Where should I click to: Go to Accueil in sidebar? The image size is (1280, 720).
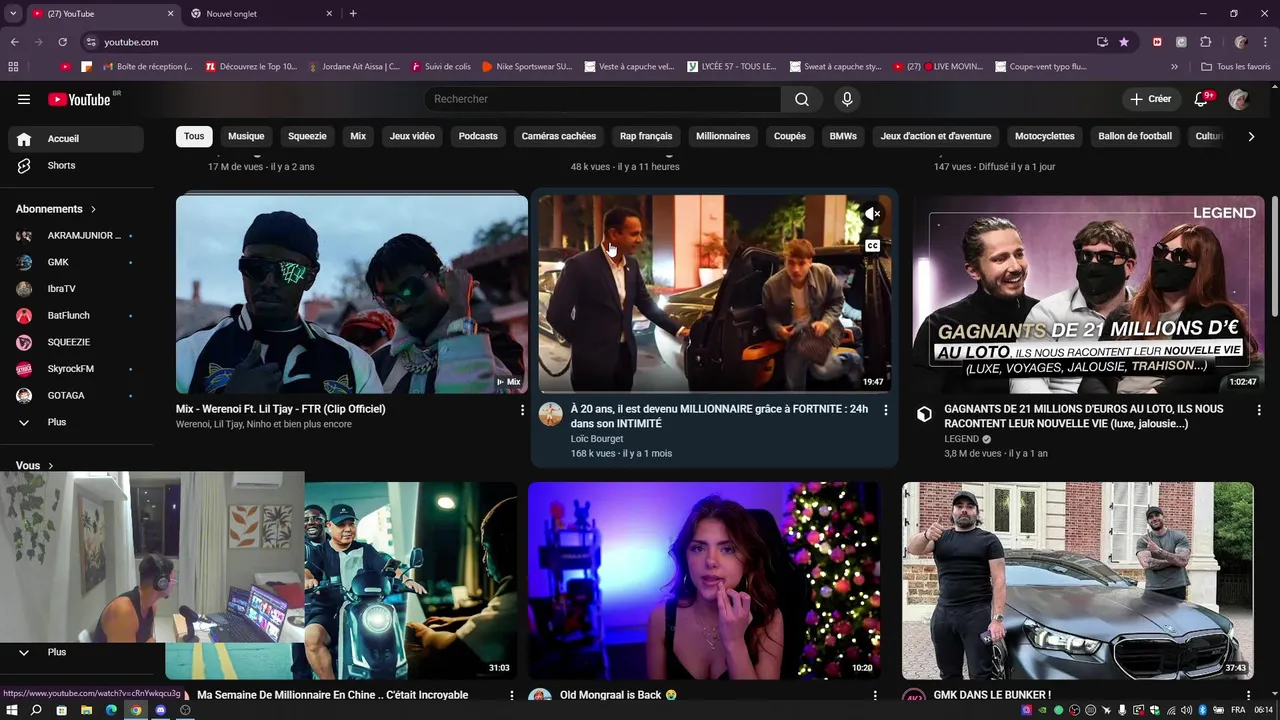pyautogui.click(x=76, y=139)
